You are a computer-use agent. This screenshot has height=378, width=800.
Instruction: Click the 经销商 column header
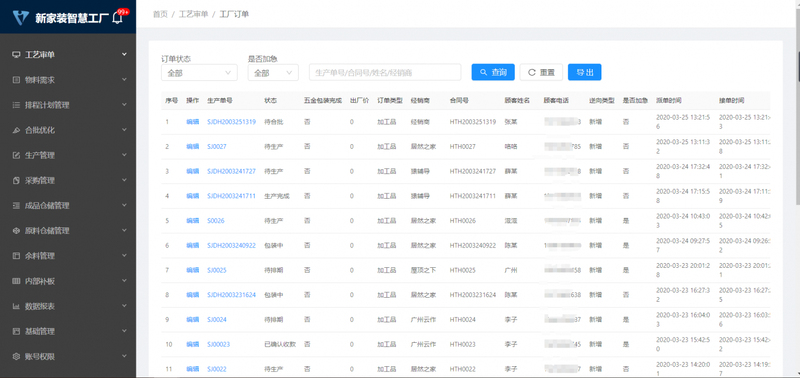420,101
